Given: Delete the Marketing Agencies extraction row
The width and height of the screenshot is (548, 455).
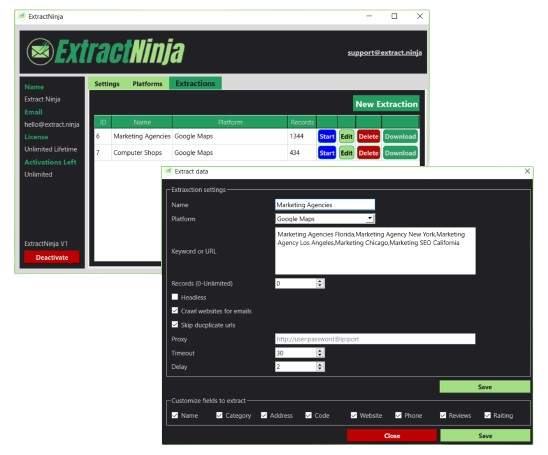Looking at the screenshot, I should coord(368,136).
